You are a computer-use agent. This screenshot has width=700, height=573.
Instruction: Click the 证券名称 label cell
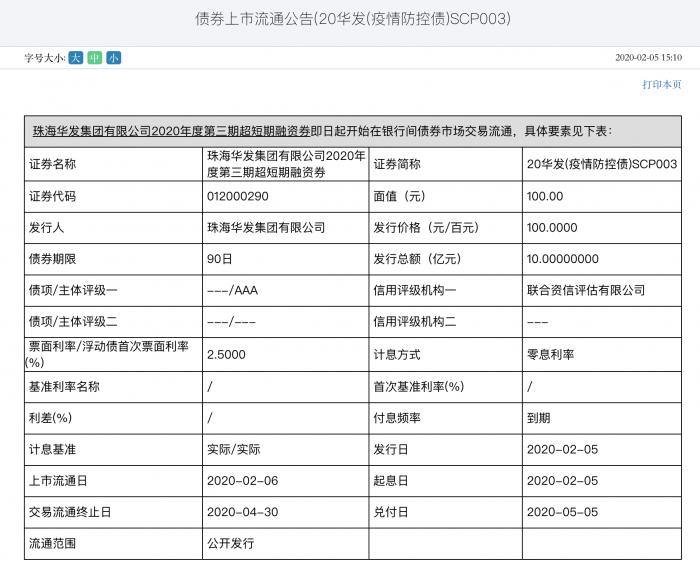pos(113,164)
